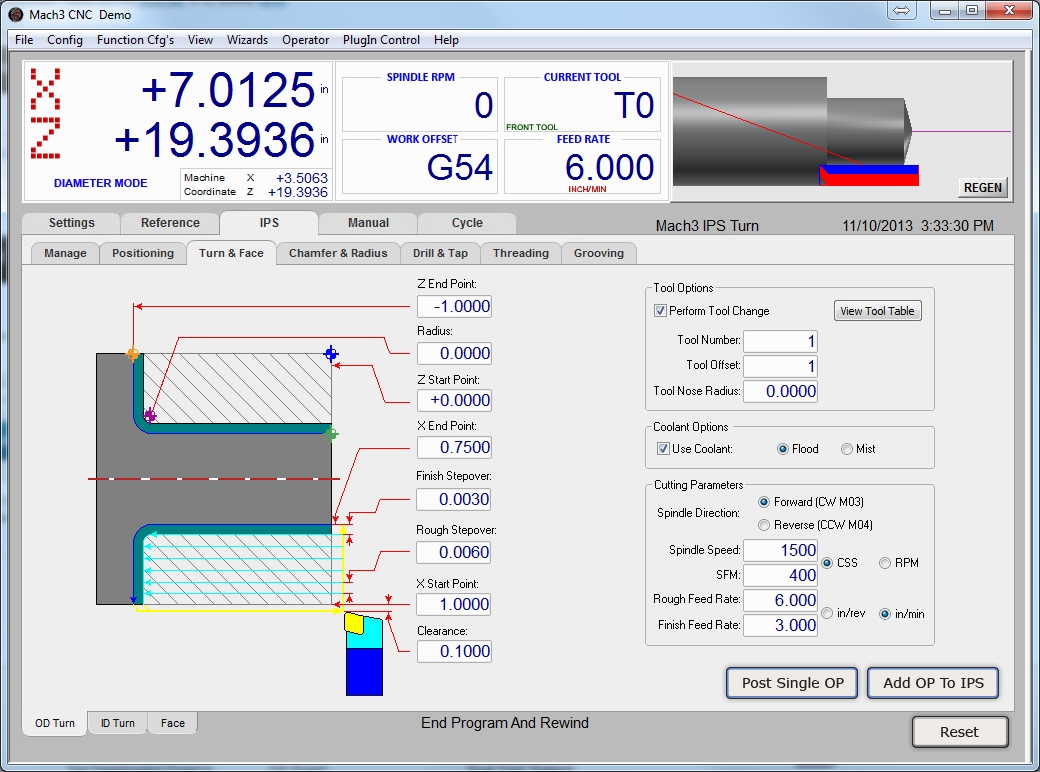Open the Threading sub-tab

pos(521,253)
